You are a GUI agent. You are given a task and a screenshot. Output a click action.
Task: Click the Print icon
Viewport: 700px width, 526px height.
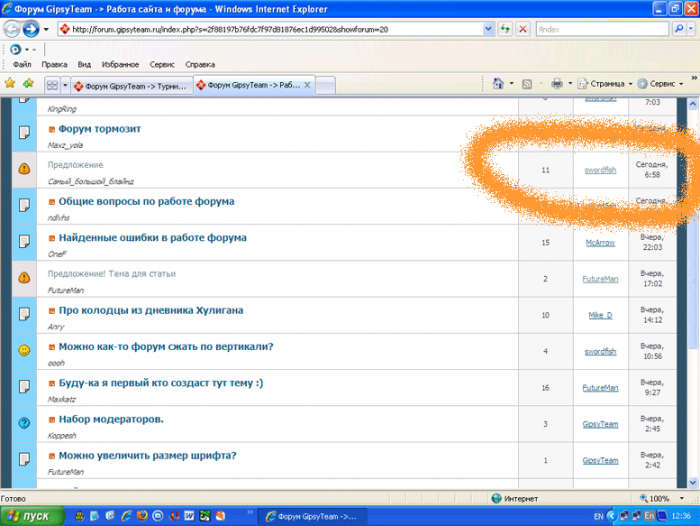[x=557, y=83]
